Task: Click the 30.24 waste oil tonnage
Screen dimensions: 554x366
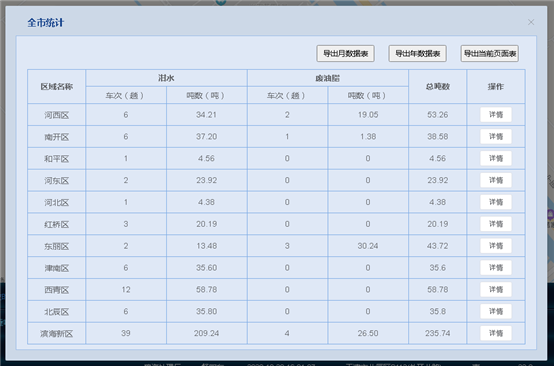Action: pos(368,246)
